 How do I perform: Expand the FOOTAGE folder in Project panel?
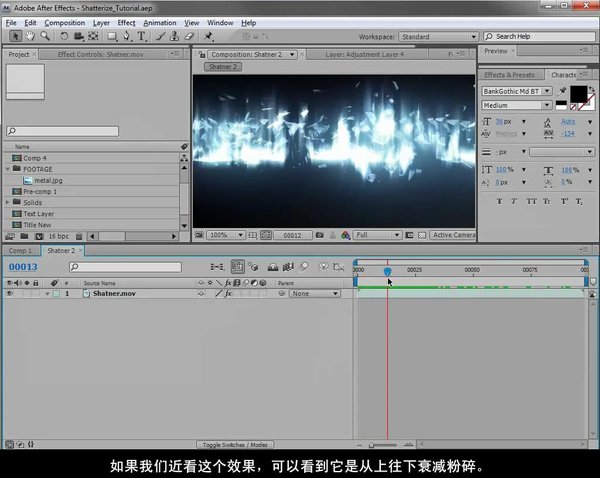coord(8,169)
